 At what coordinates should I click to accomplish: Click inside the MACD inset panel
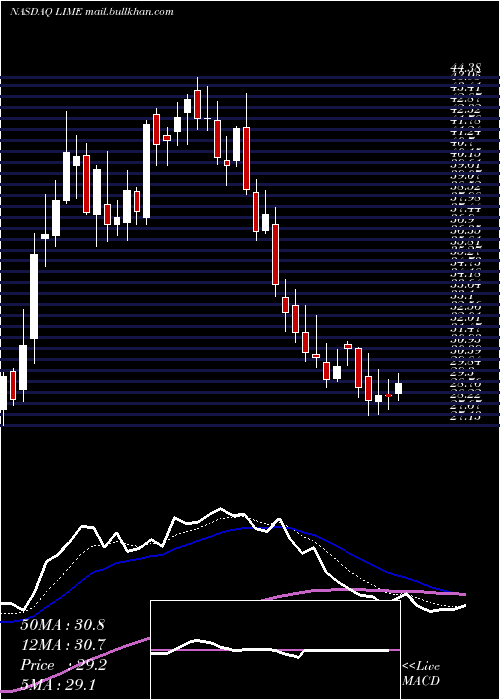click(275, 650)
